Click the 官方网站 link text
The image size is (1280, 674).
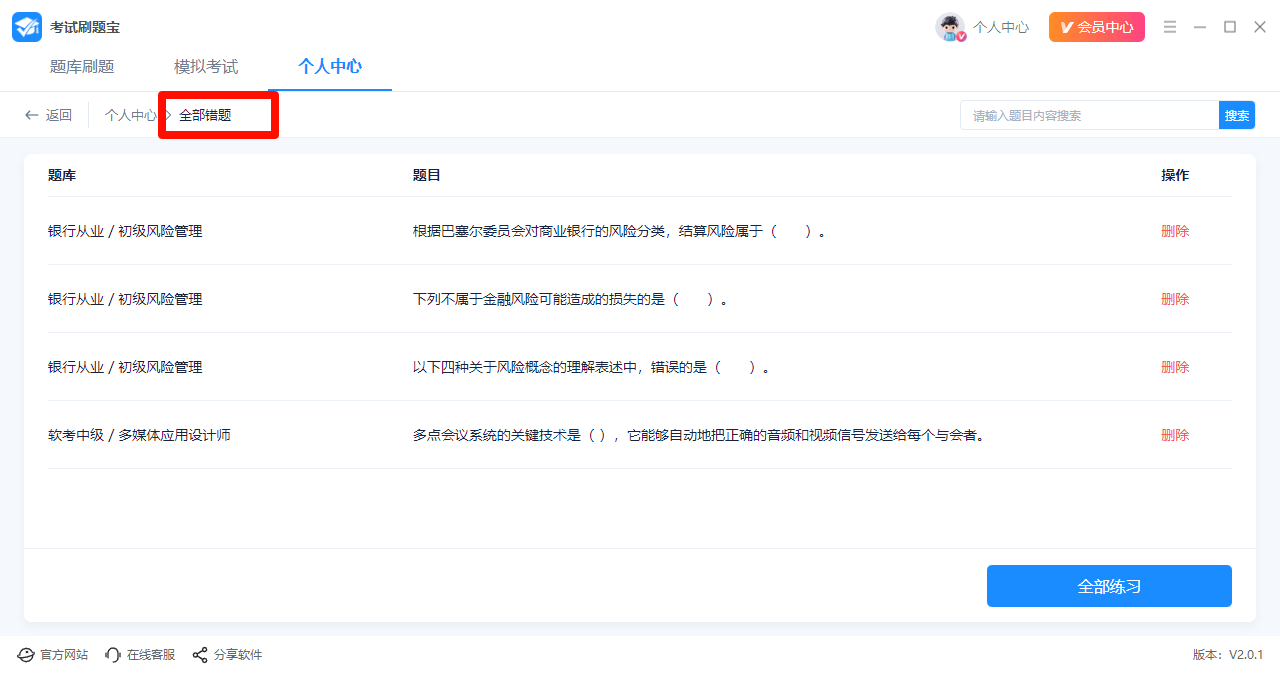point(64,655)
